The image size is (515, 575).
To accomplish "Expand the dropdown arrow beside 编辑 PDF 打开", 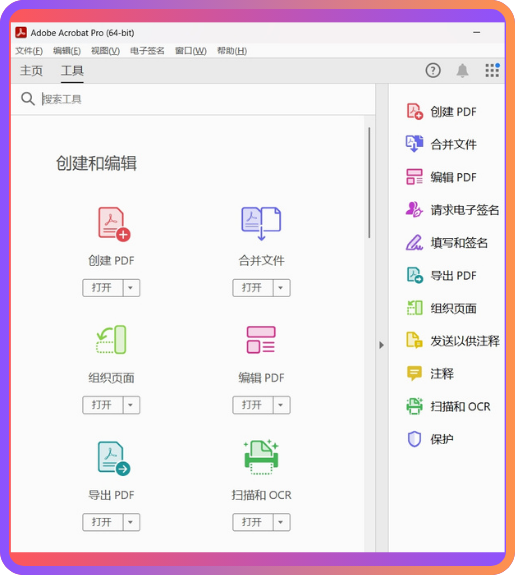I will point(281,405).
